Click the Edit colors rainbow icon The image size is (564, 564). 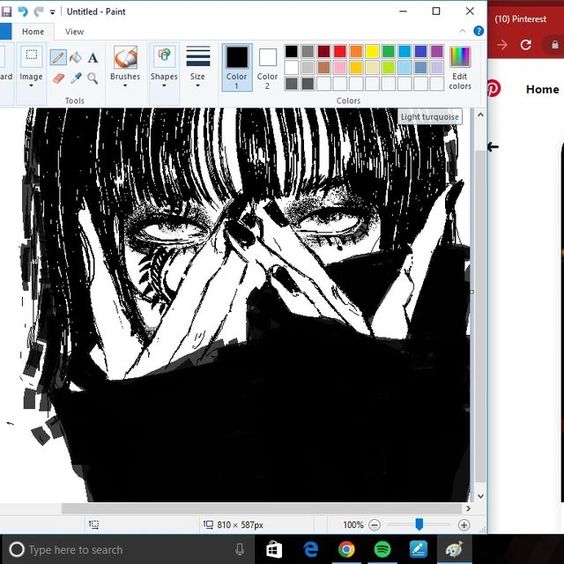(x=460, y=57)
